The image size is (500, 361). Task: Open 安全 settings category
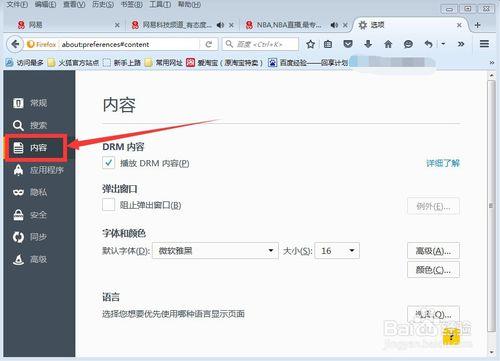tap(39, 215)
